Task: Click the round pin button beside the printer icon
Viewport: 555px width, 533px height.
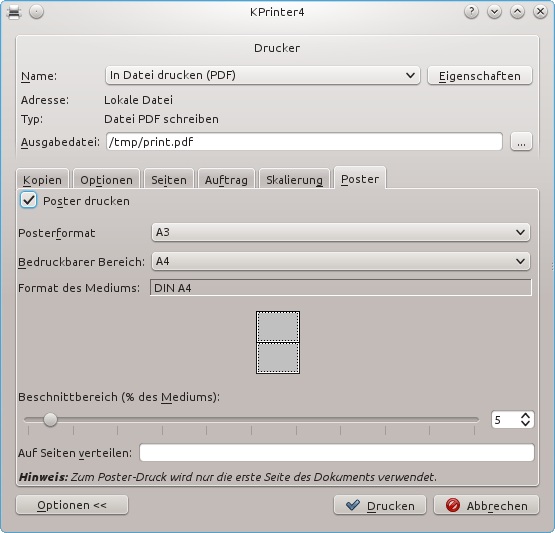Action: [x=36, y=12]
